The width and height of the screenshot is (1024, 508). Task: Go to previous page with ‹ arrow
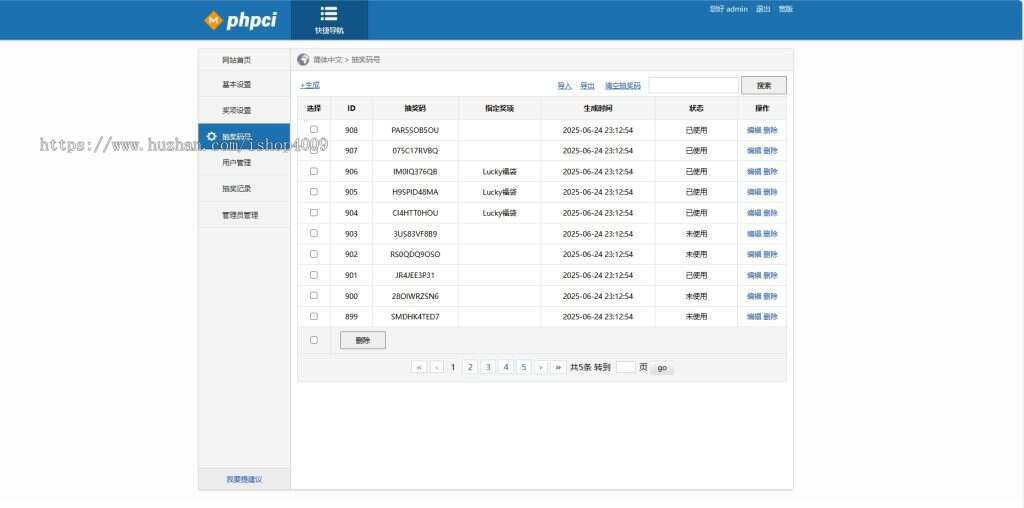click(x=437, y=368)
